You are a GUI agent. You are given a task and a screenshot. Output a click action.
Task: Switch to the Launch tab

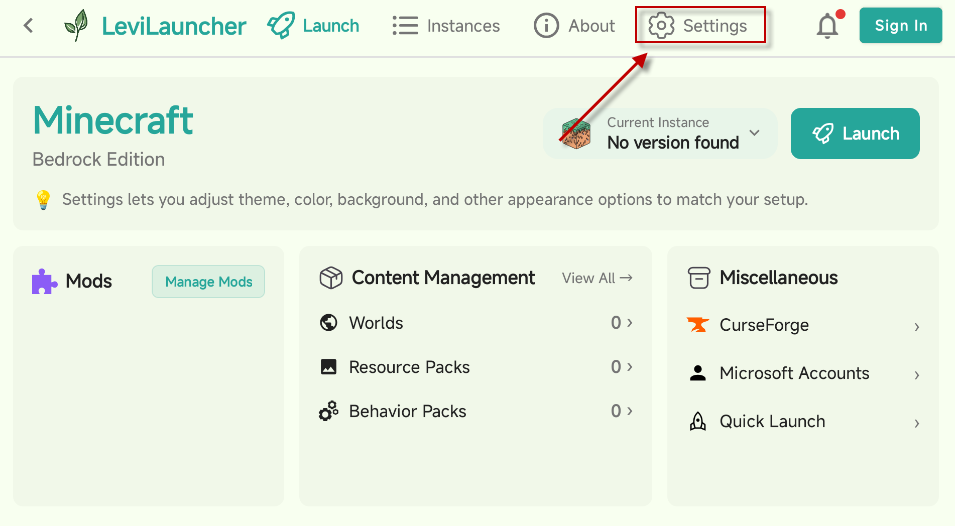point(313,26)
